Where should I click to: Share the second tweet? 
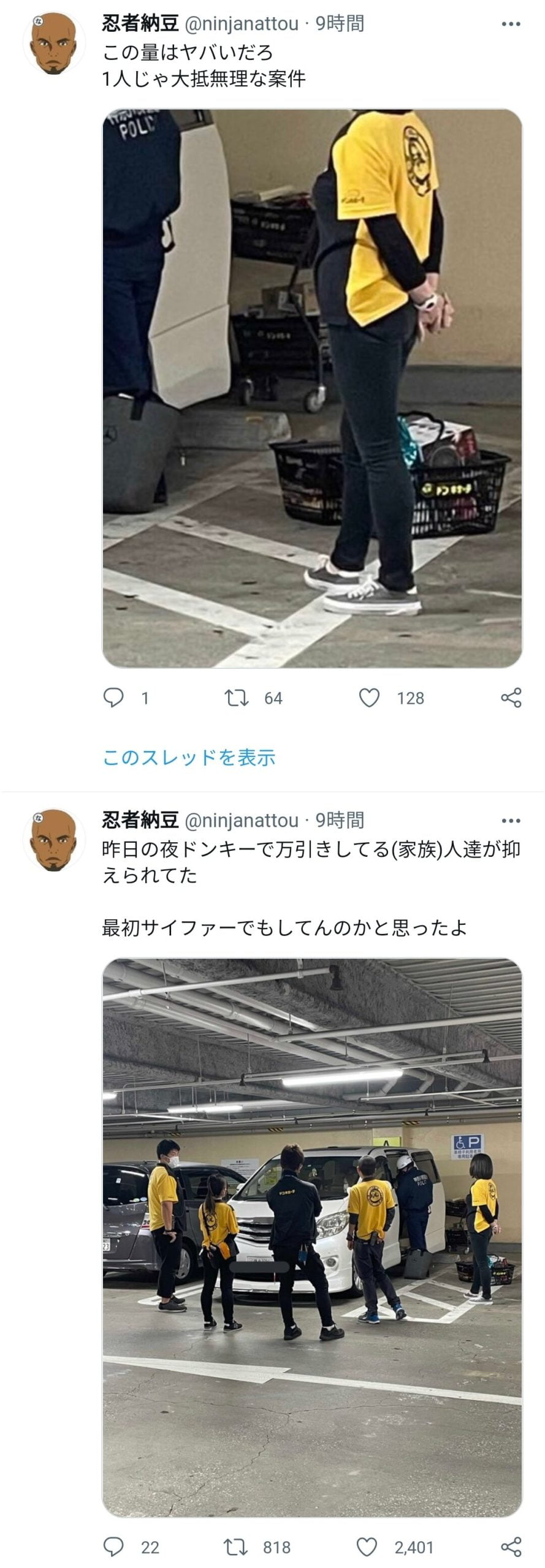[511, 1547]
